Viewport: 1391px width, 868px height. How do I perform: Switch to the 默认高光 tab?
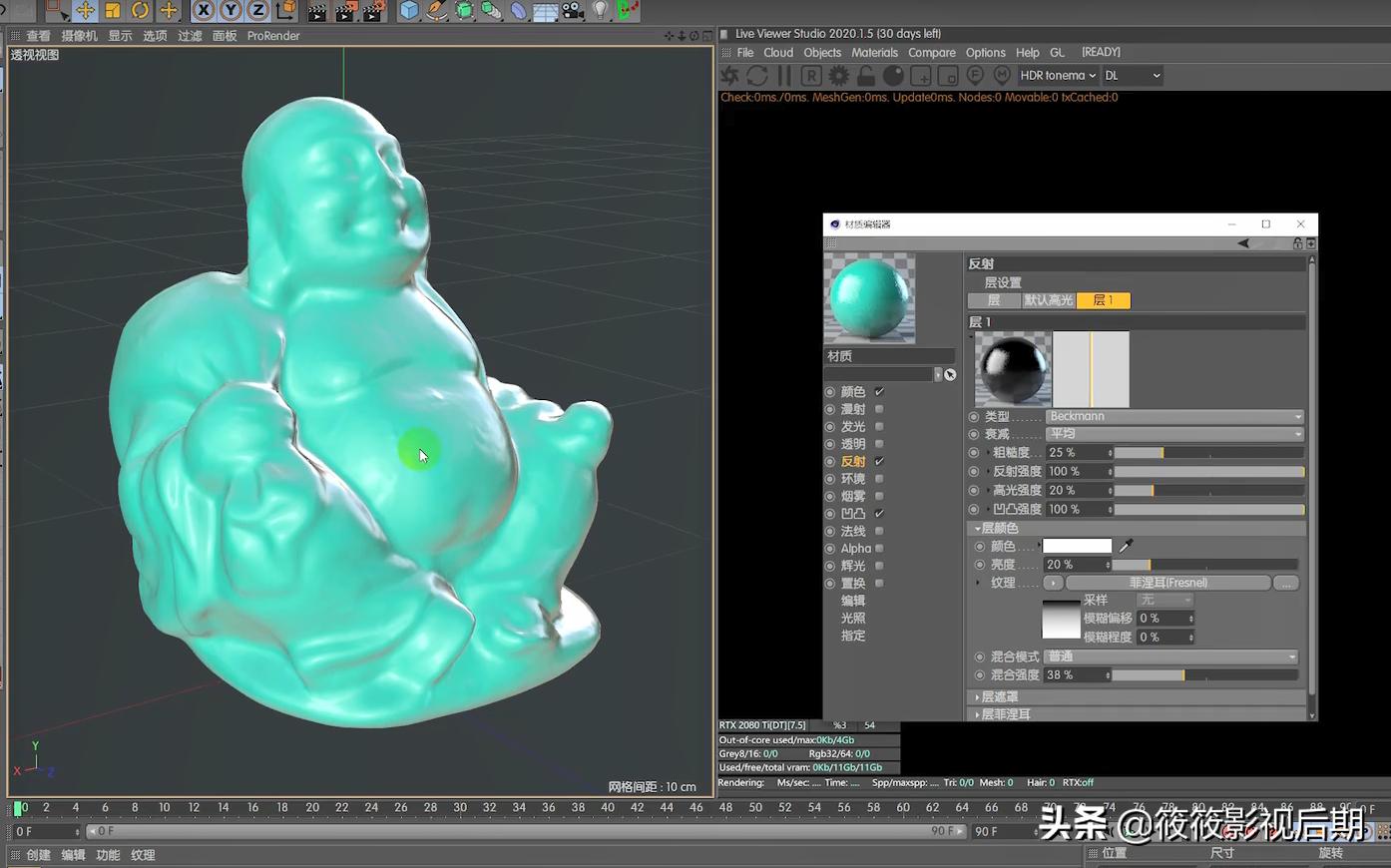coord(1048,299)
